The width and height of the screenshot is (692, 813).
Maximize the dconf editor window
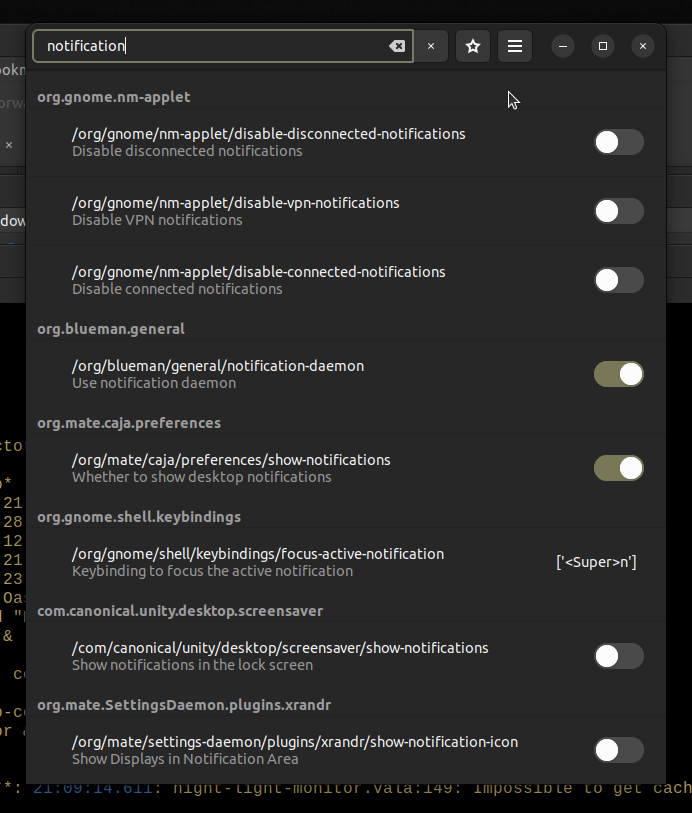(603, 46)
